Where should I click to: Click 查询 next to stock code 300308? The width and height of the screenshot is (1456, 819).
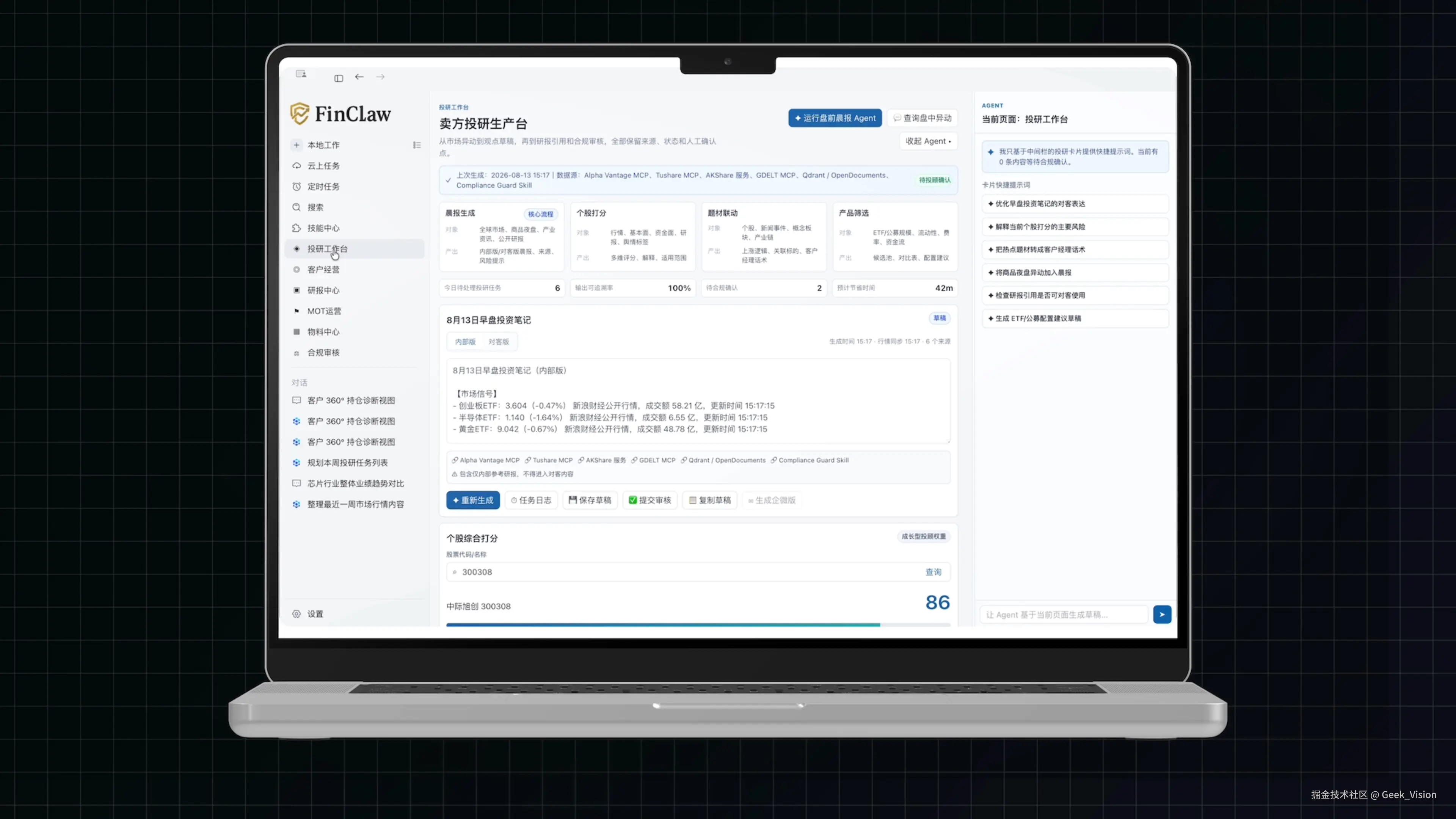(x=933, y=572)
